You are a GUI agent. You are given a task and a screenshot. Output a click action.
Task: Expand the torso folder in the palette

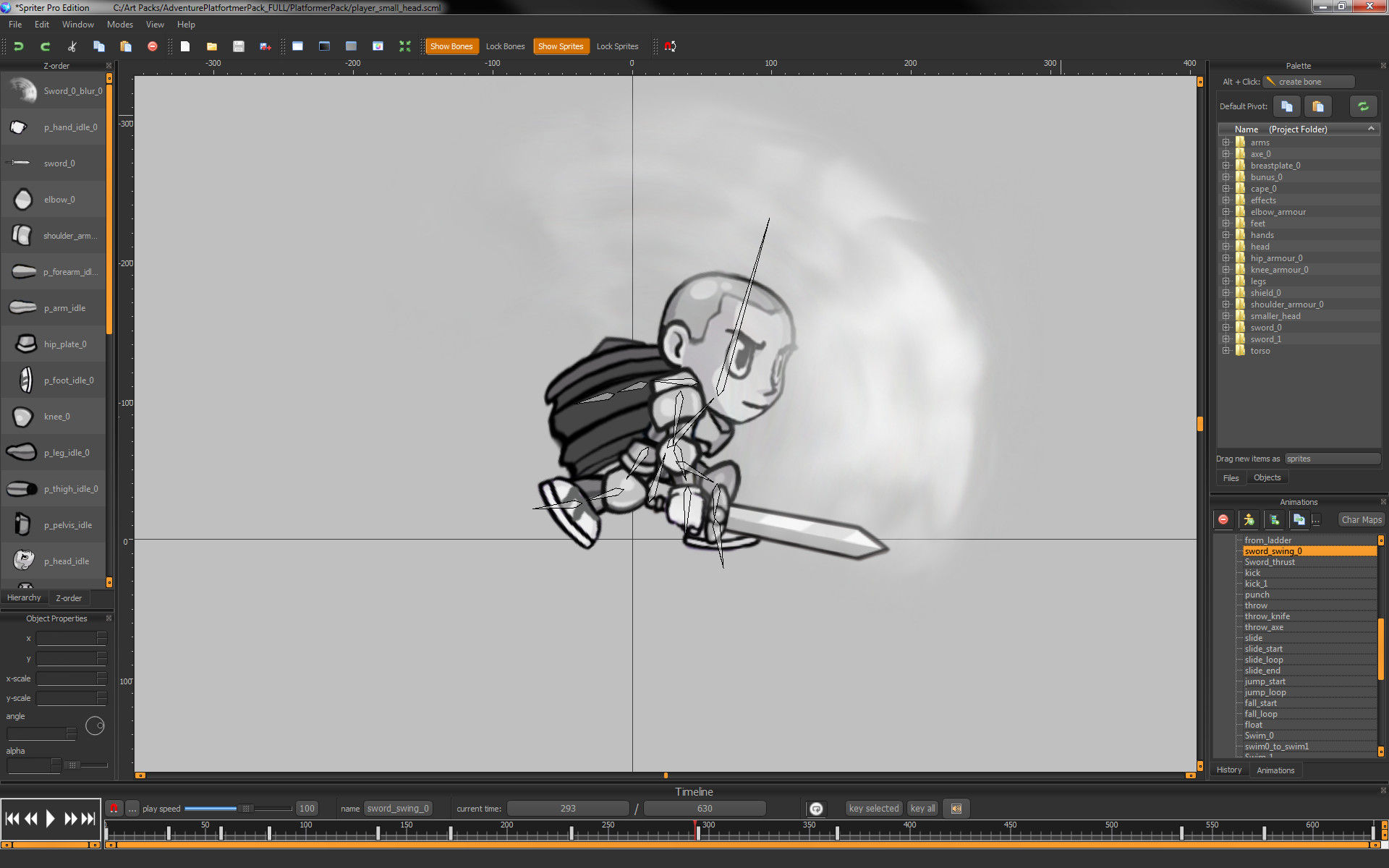(x=1226, y=351)
